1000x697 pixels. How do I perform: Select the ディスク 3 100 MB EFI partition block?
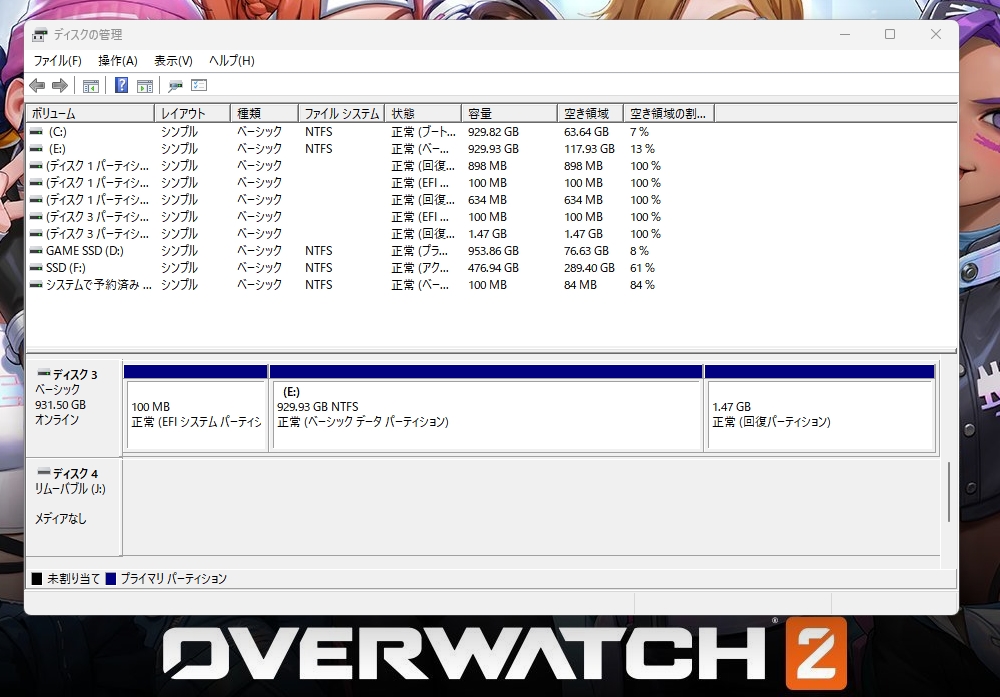(196, 408)
